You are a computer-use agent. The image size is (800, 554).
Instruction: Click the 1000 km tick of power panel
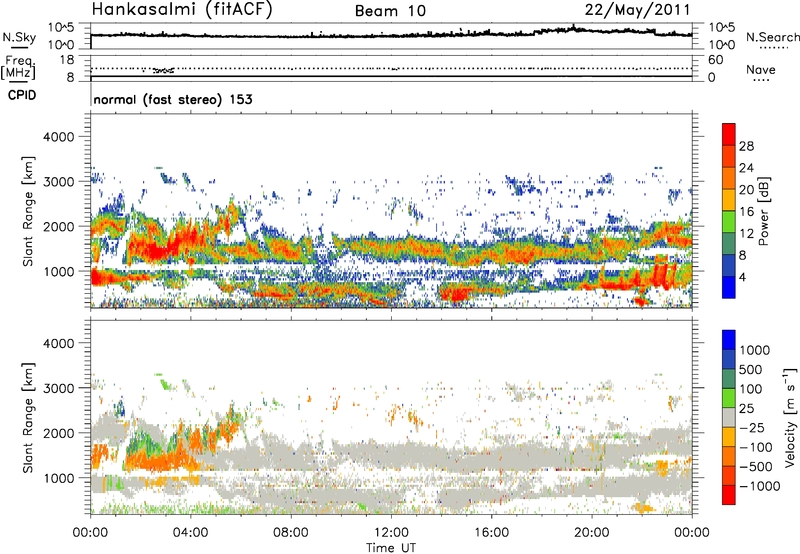pyautogui.click(x=58, y=271)
